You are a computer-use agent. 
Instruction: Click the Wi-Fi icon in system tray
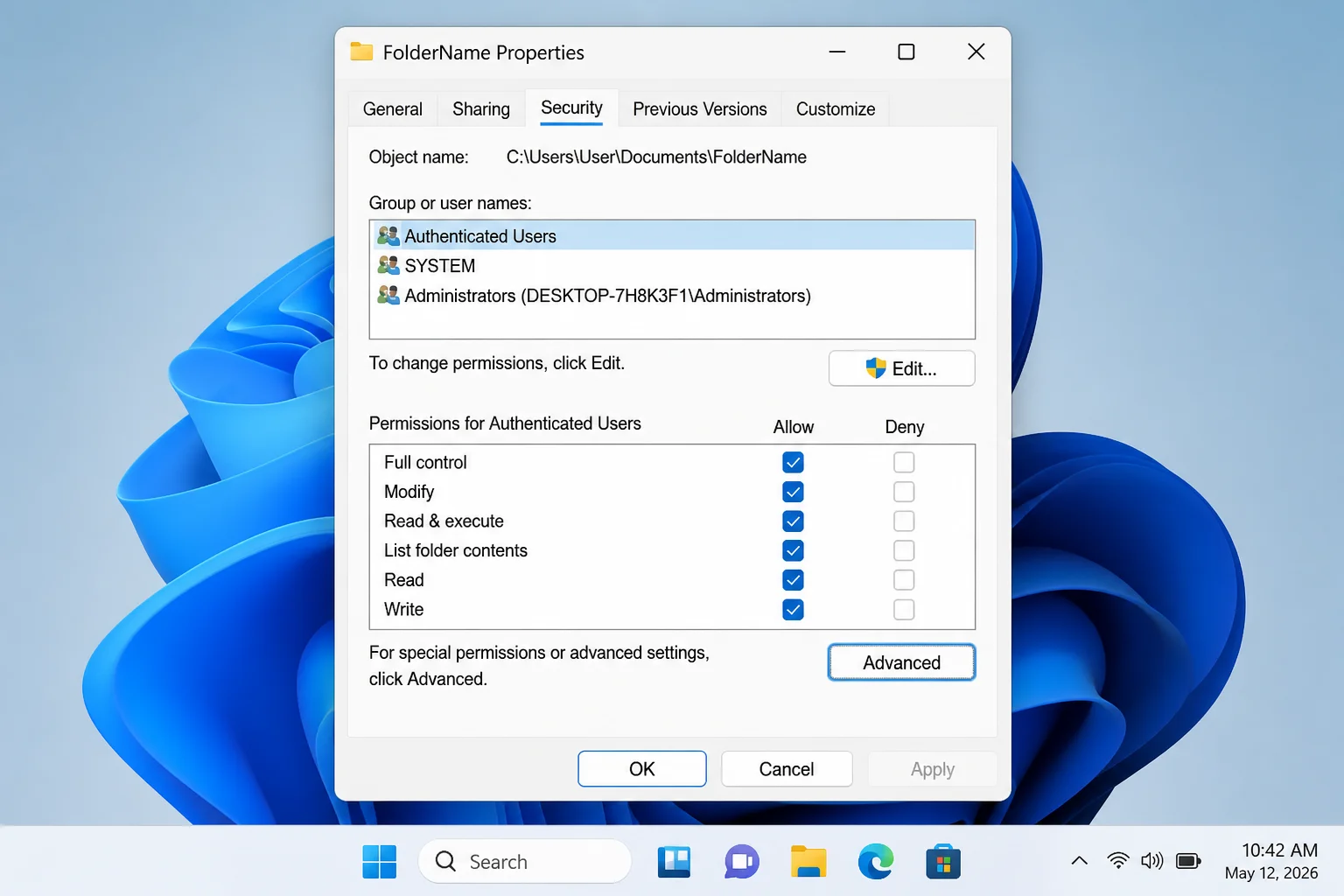click(1117, 861)
